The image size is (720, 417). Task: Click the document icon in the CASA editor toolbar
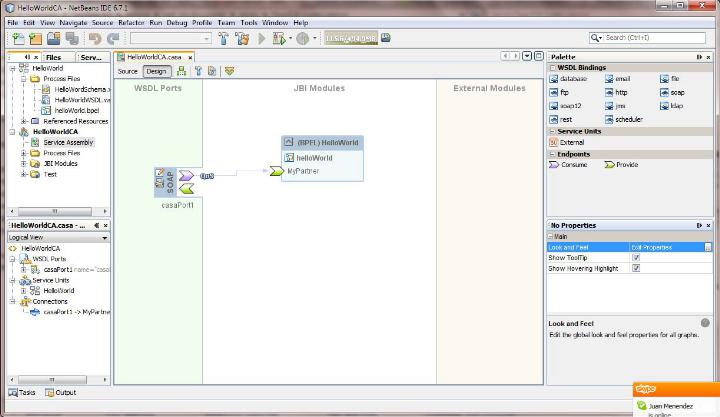[212, 71]
